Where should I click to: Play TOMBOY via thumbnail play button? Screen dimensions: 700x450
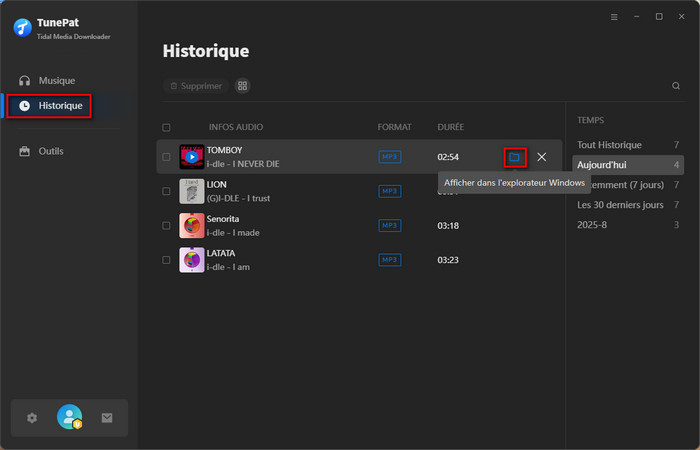point(191,157)
